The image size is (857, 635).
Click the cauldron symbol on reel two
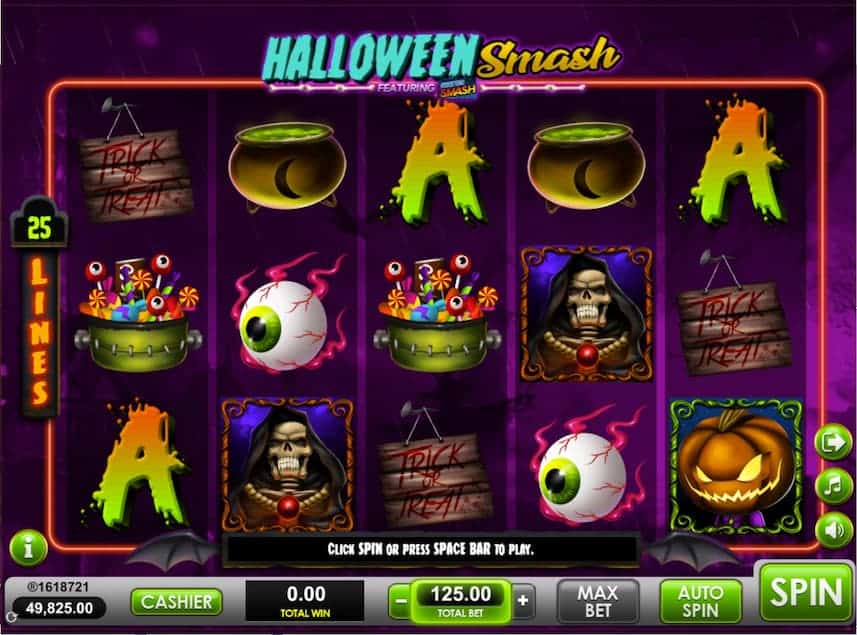click(x=287, y=166)
